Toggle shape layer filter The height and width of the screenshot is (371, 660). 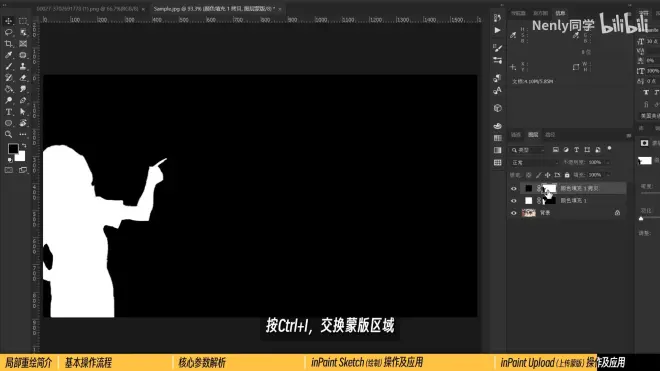pyautogui.click(x=587, y=150)
